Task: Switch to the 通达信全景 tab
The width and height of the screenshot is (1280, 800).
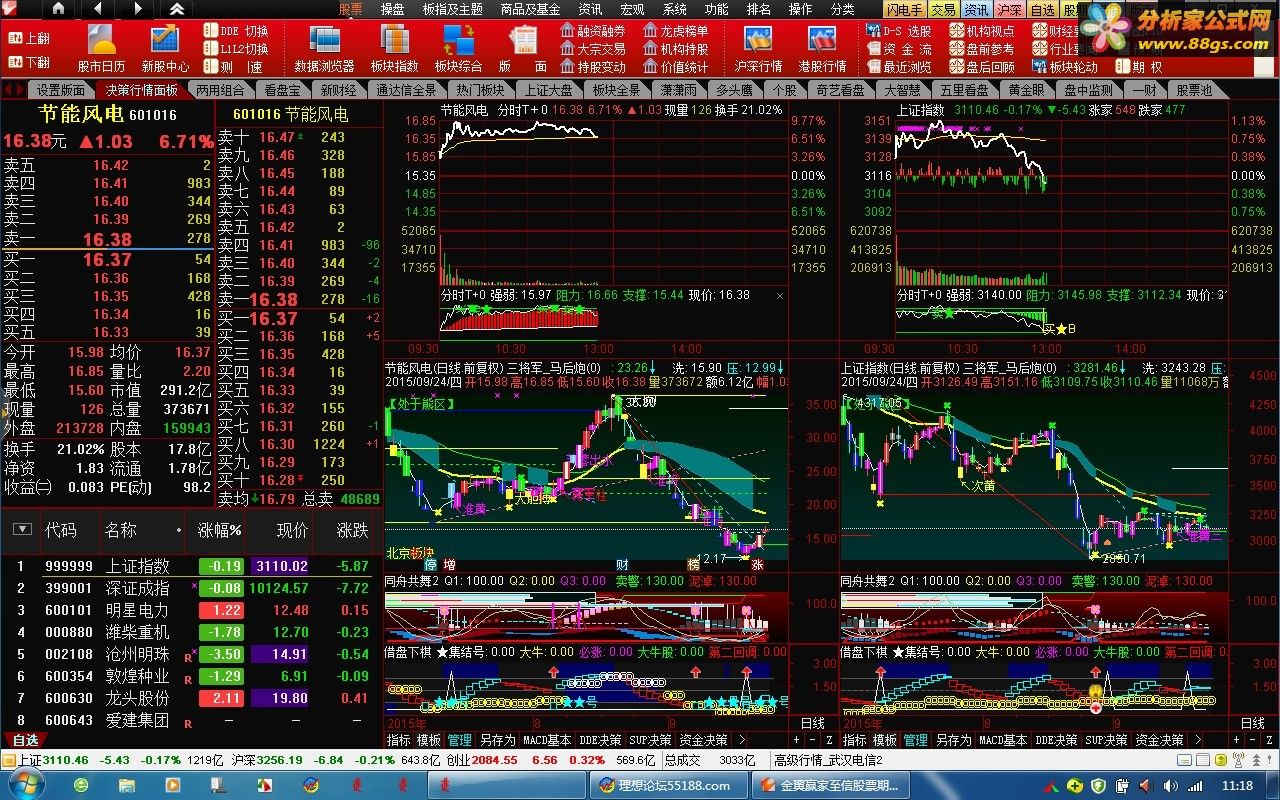Action: pyautogui.click(x=406, y=90)
